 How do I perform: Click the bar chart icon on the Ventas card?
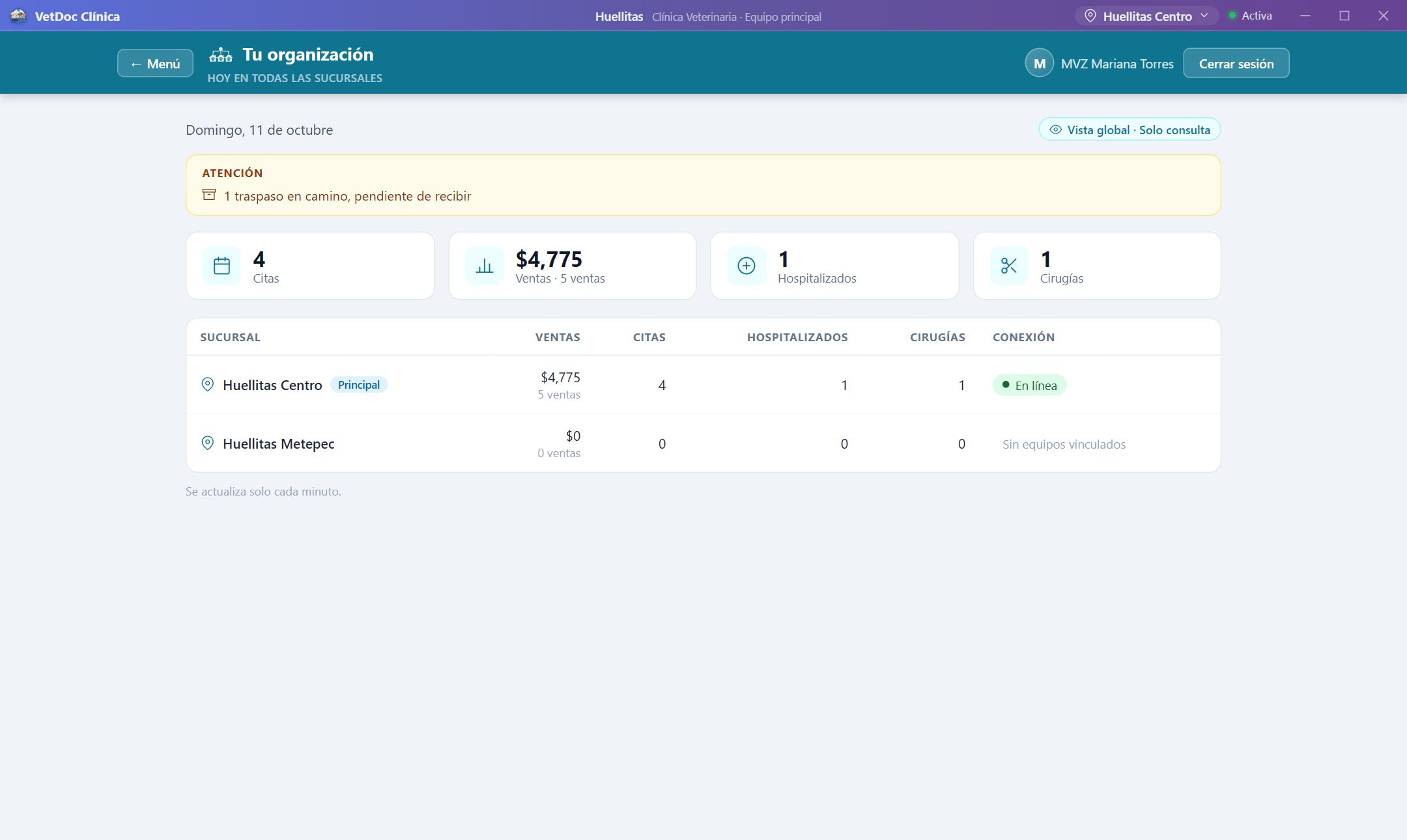484,266
